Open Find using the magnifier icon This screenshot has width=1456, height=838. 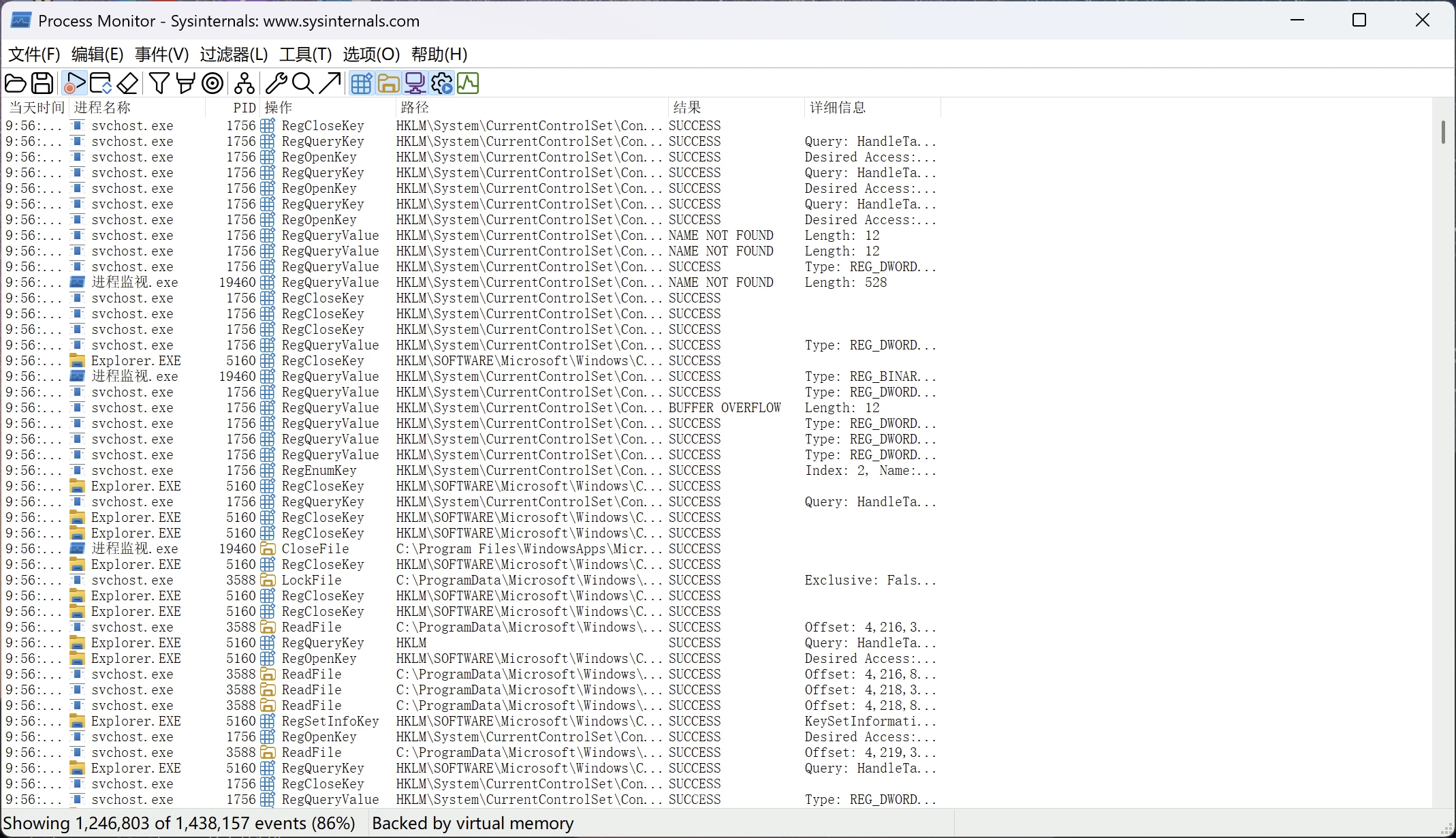click(x=302, y=83)
